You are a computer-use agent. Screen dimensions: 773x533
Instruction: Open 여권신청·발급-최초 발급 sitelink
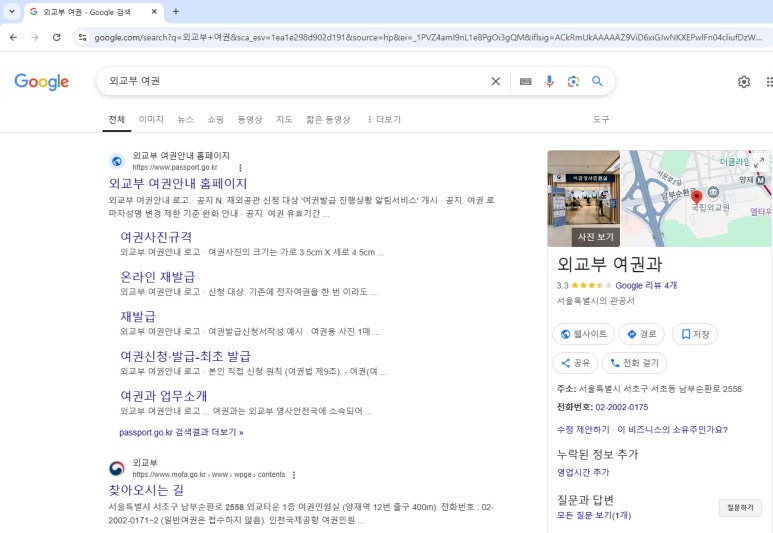(185, 356)
